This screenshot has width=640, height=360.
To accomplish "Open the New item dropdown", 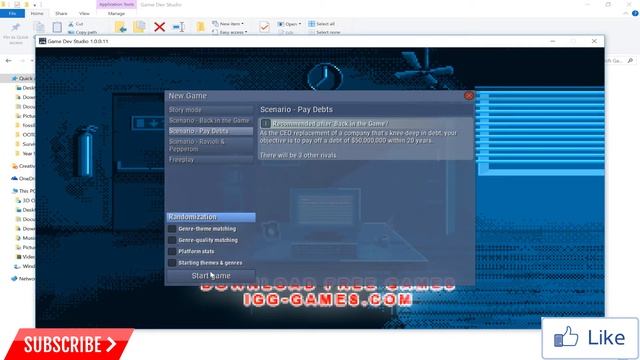I will (x=228, y=24).
